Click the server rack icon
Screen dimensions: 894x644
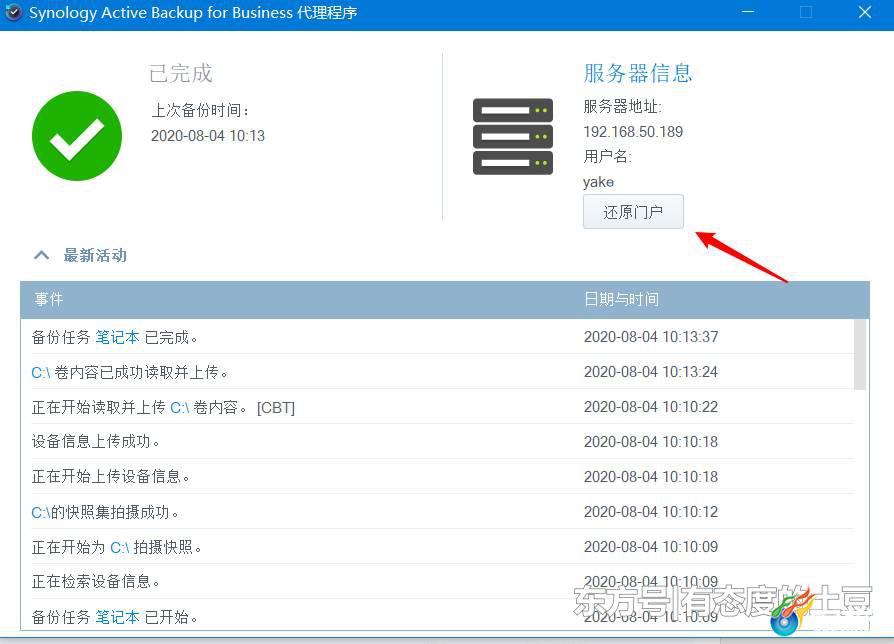(513, 136)
